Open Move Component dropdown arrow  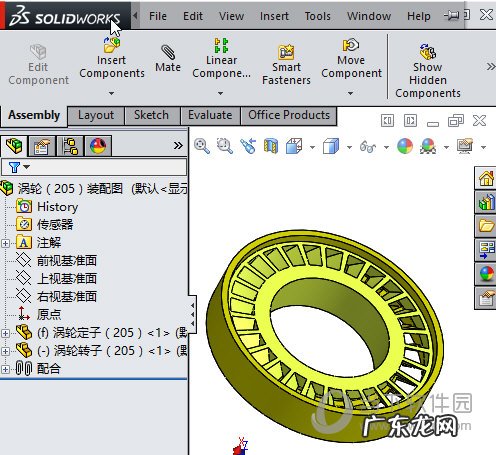350,93
